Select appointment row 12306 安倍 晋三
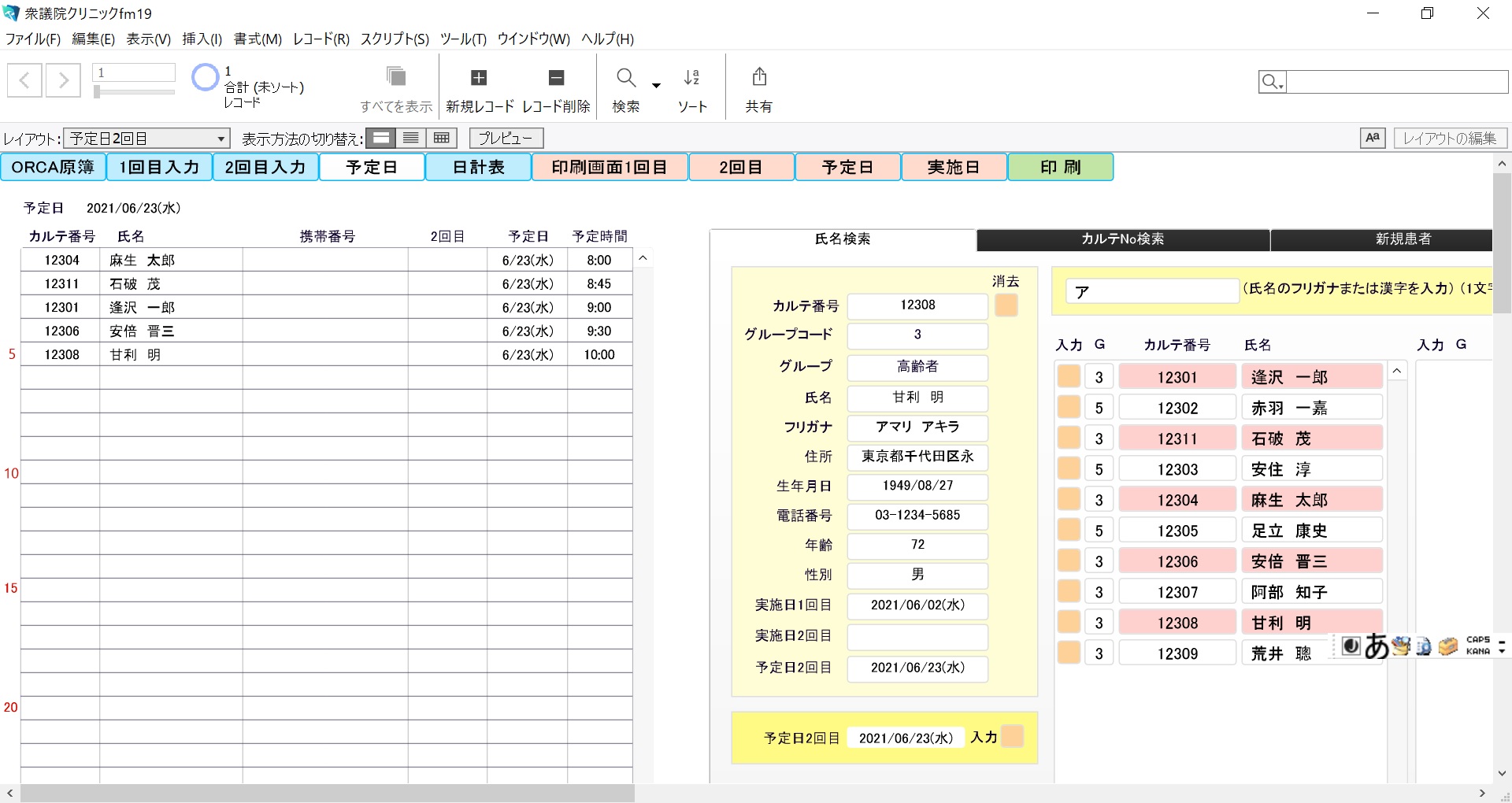 [327, 331]
